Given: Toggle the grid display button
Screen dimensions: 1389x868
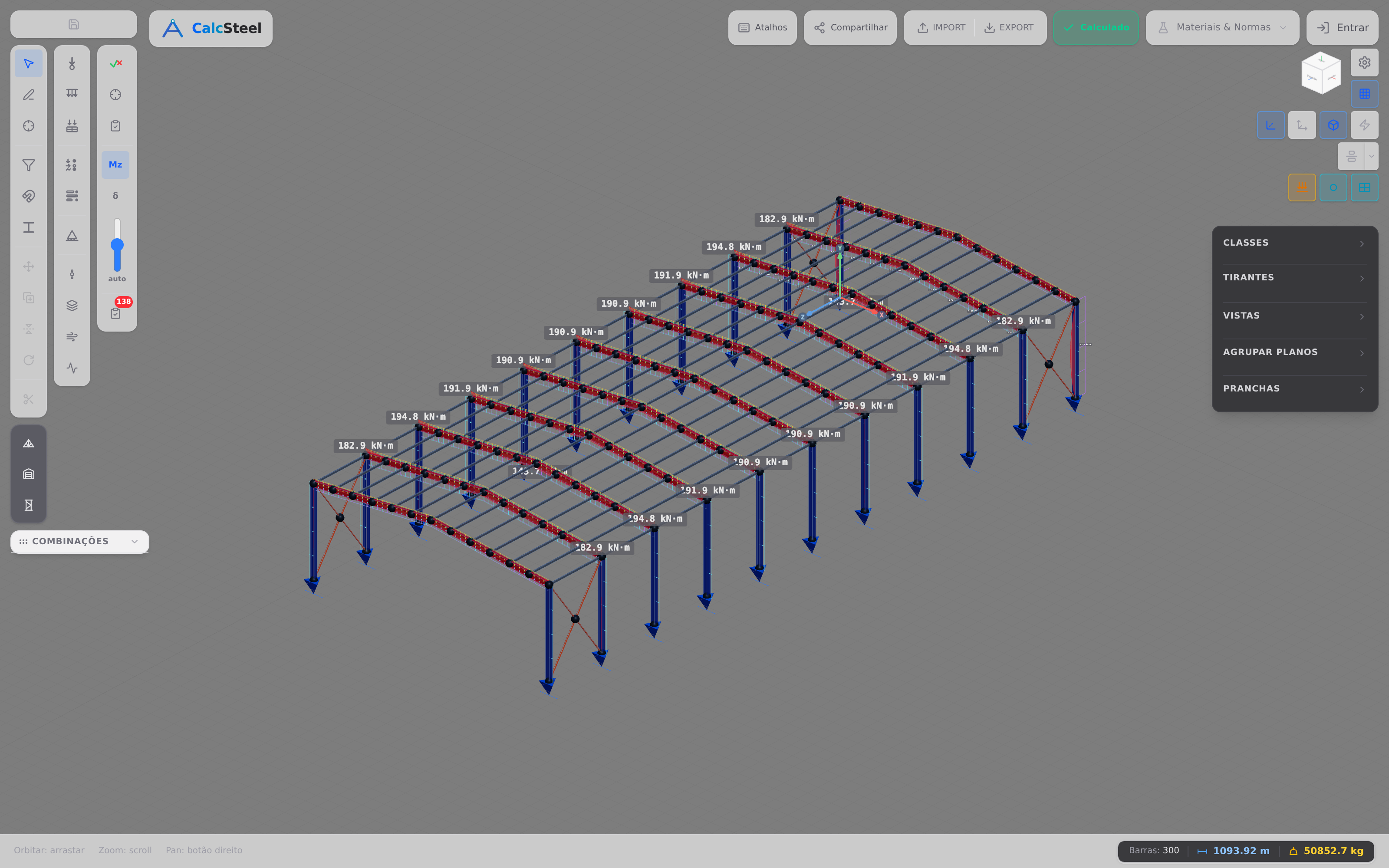Looking at the screenshot, I should pyautogui.click(x=1364, y=94).
